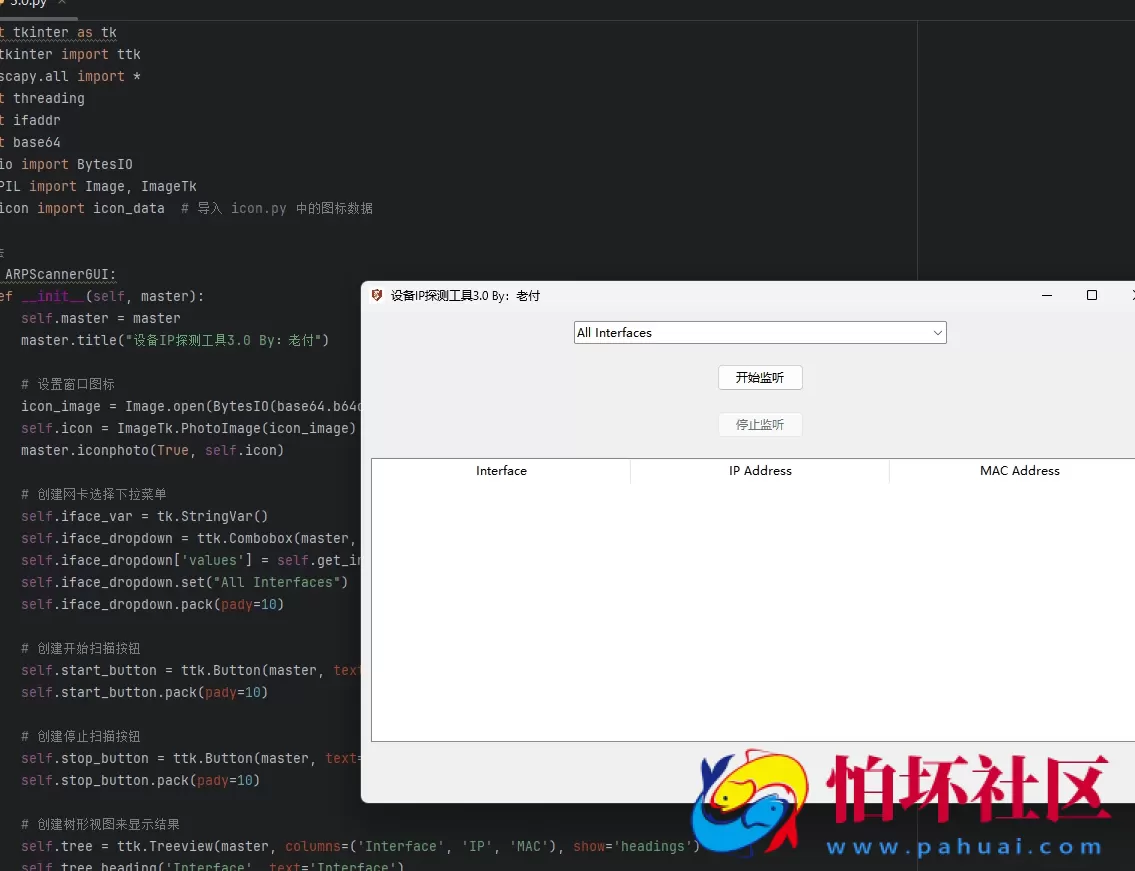Click the empty results table area
Screen dimensions: 1135x871
[x=750, y=610]
